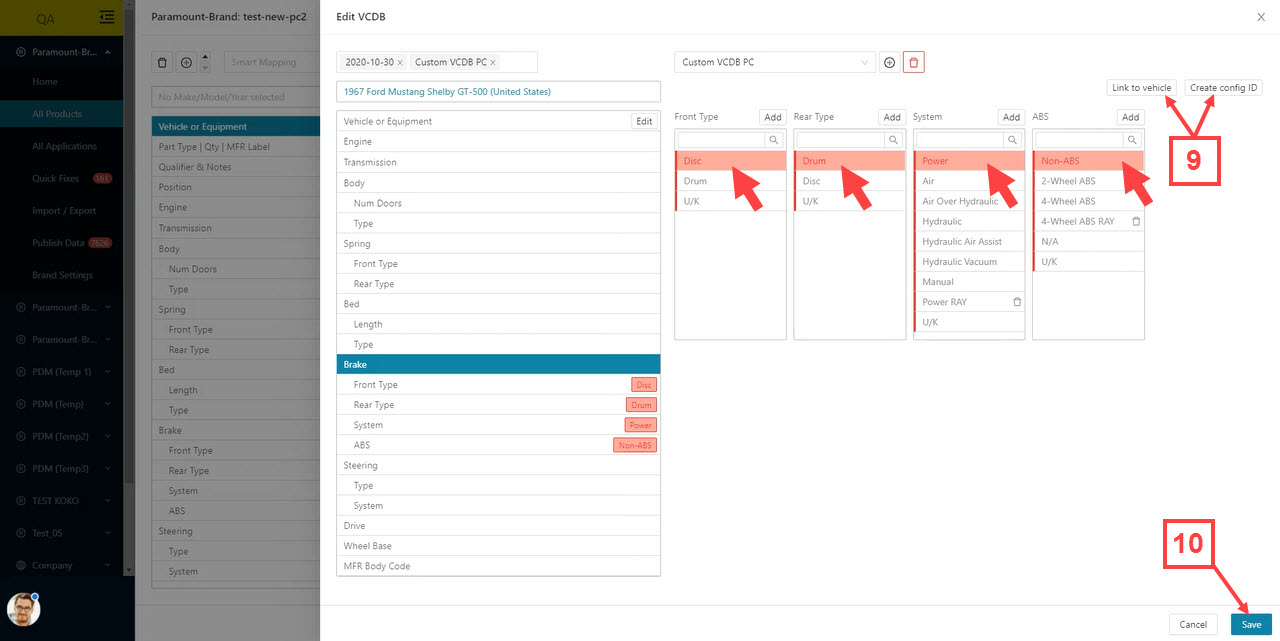Select Hydraulic Vacuum in System list

coord(969,261)
